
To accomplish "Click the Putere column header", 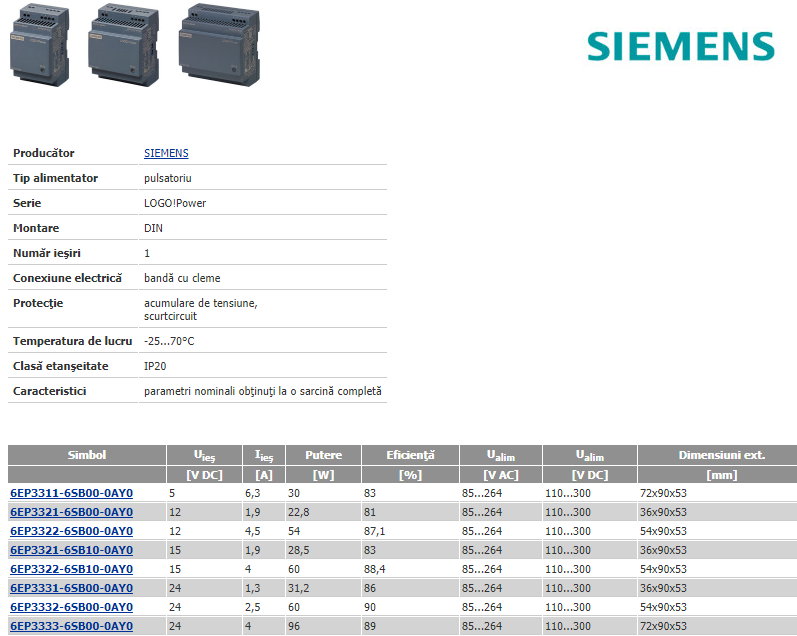I will coord(323,455).
